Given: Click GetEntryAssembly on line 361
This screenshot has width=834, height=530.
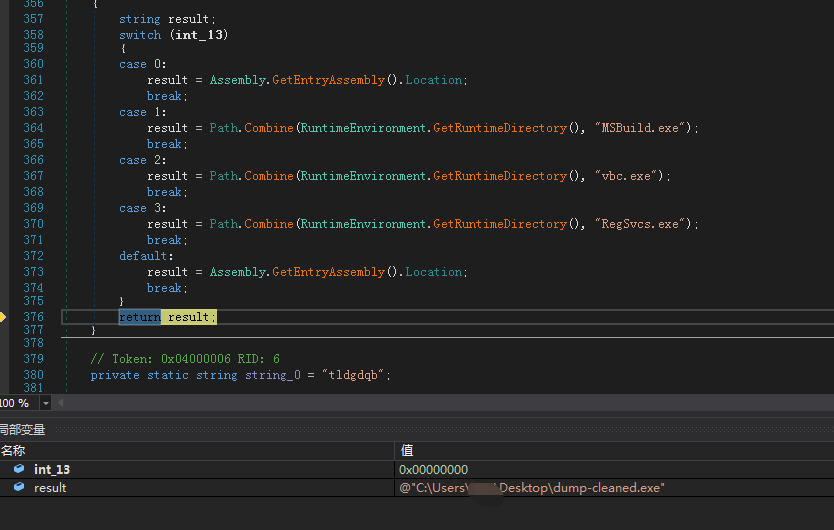Looking at the screenshot, I should (x=329, y=80).
